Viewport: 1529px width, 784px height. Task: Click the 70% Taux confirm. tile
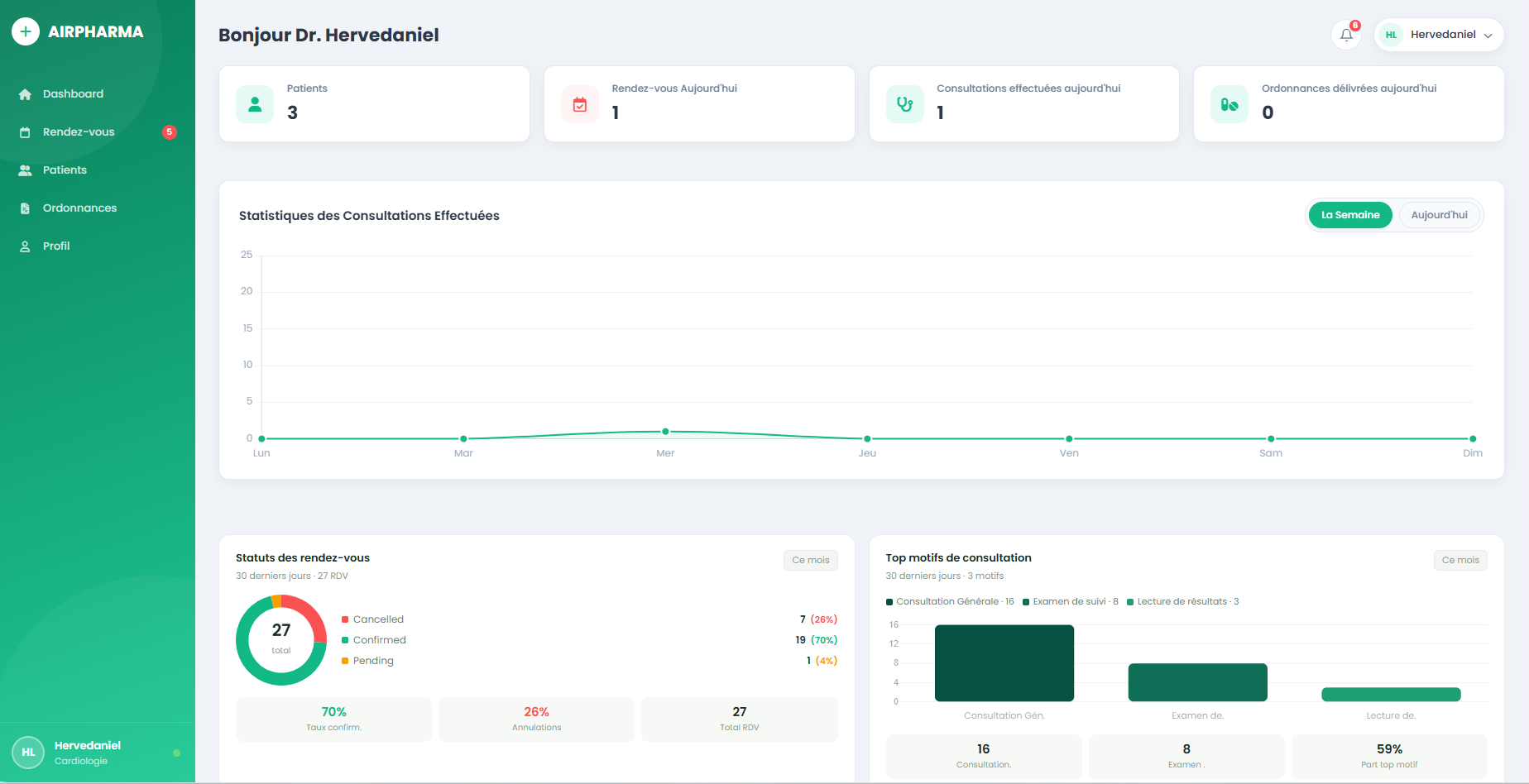[x=333, y=719]
